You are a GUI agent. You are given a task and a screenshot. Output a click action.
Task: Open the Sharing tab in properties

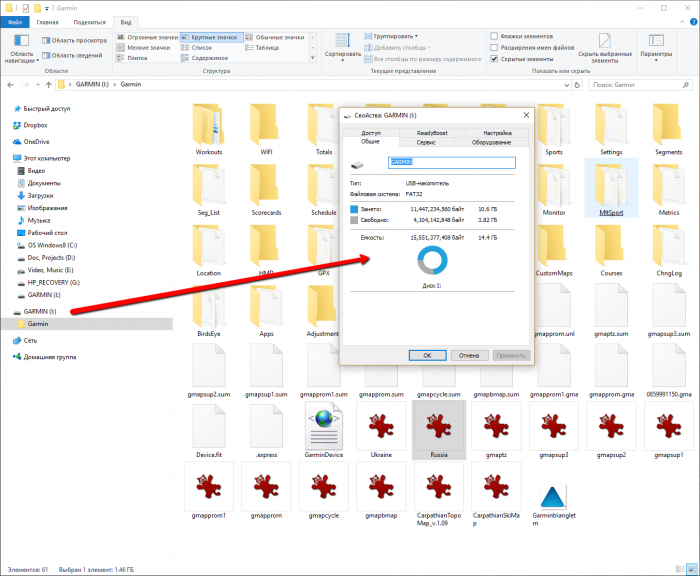(371, 133)
